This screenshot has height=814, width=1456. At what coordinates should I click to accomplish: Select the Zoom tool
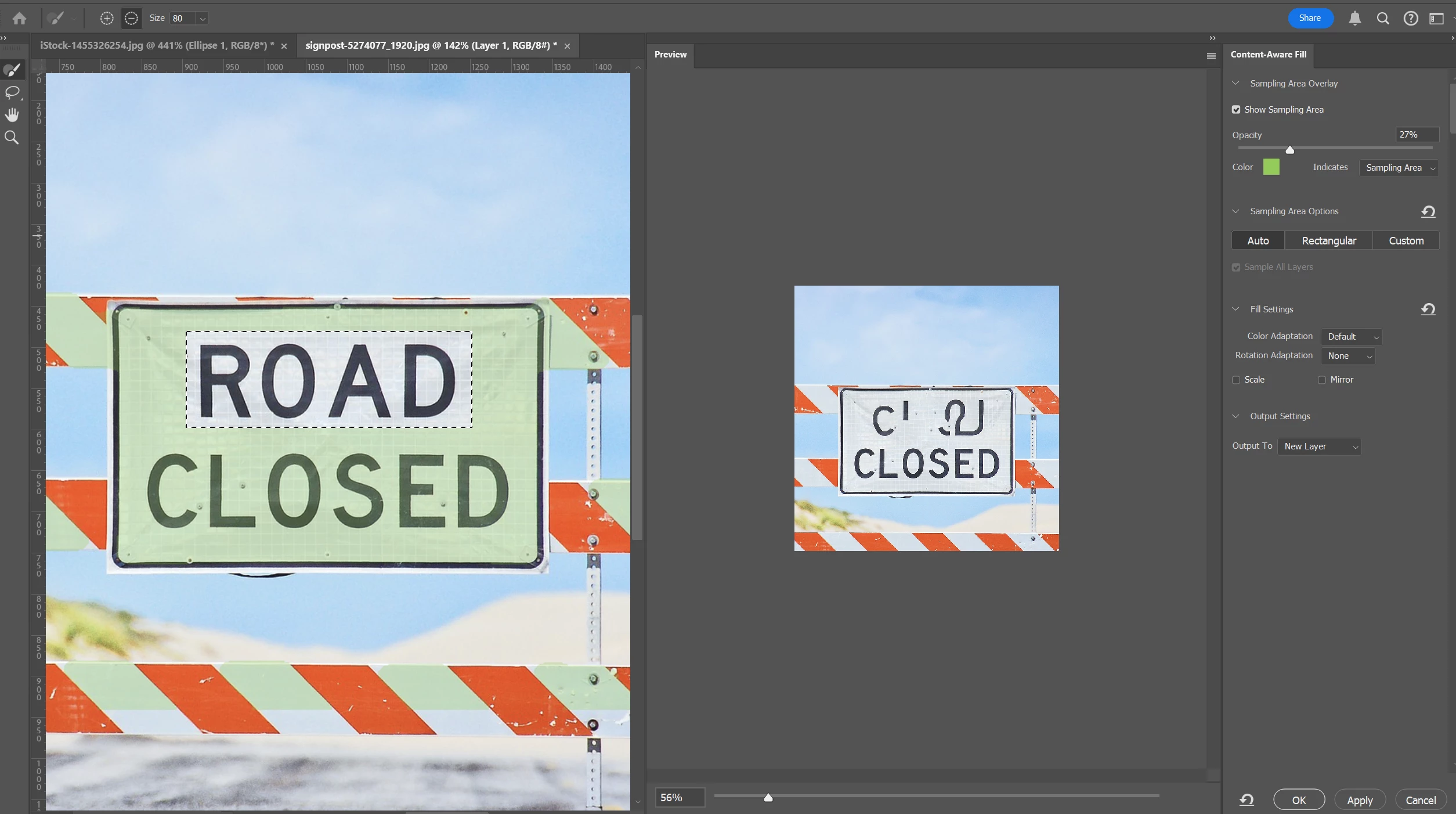12,138
